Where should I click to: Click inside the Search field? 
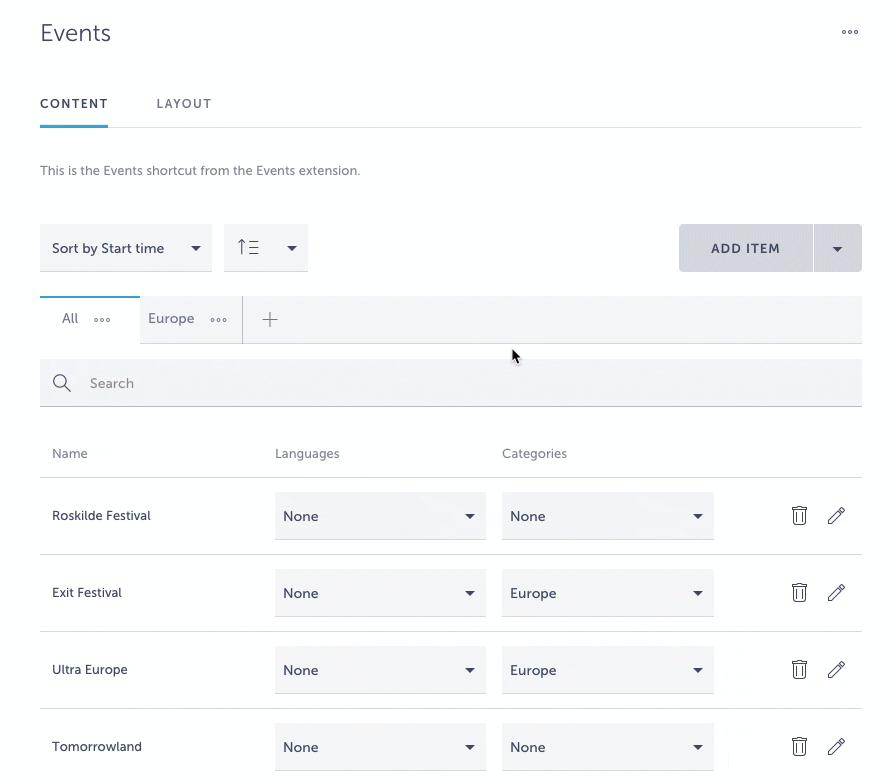[300, 383]
